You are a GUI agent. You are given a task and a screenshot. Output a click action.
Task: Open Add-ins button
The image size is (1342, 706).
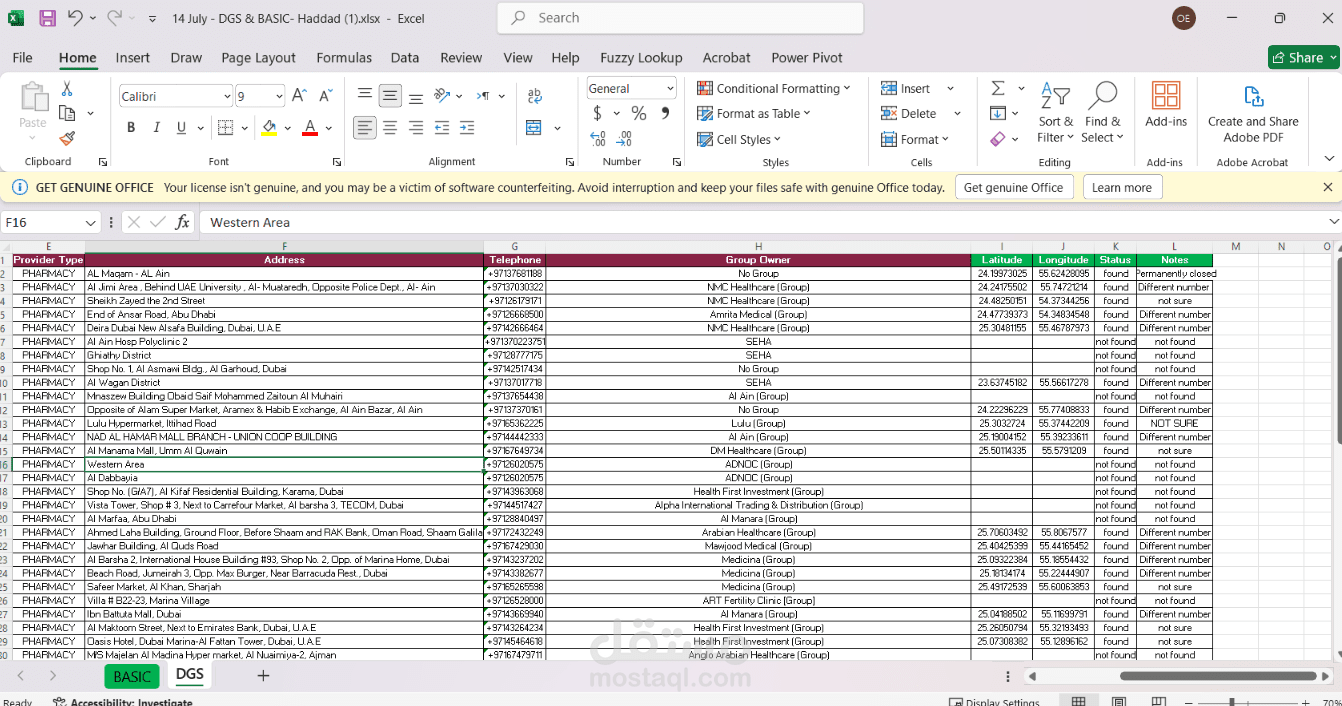pos(1166,105)
